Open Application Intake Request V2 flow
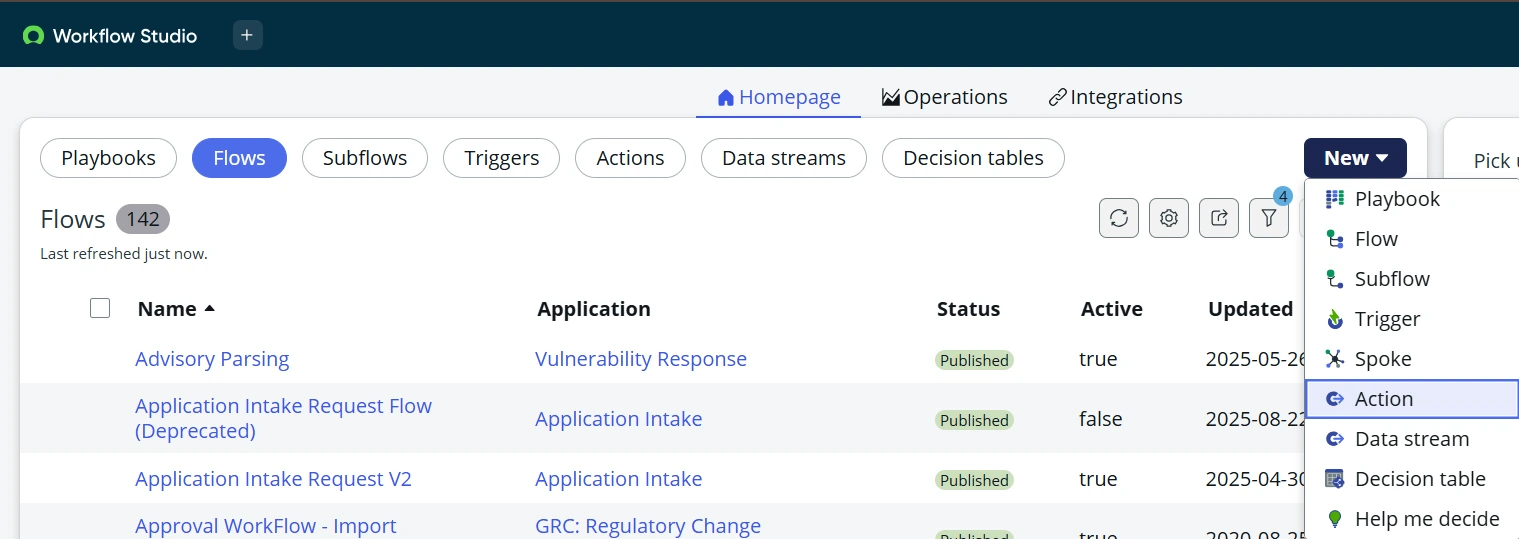The image size is (1519, 539). click(x=273, y=479)
